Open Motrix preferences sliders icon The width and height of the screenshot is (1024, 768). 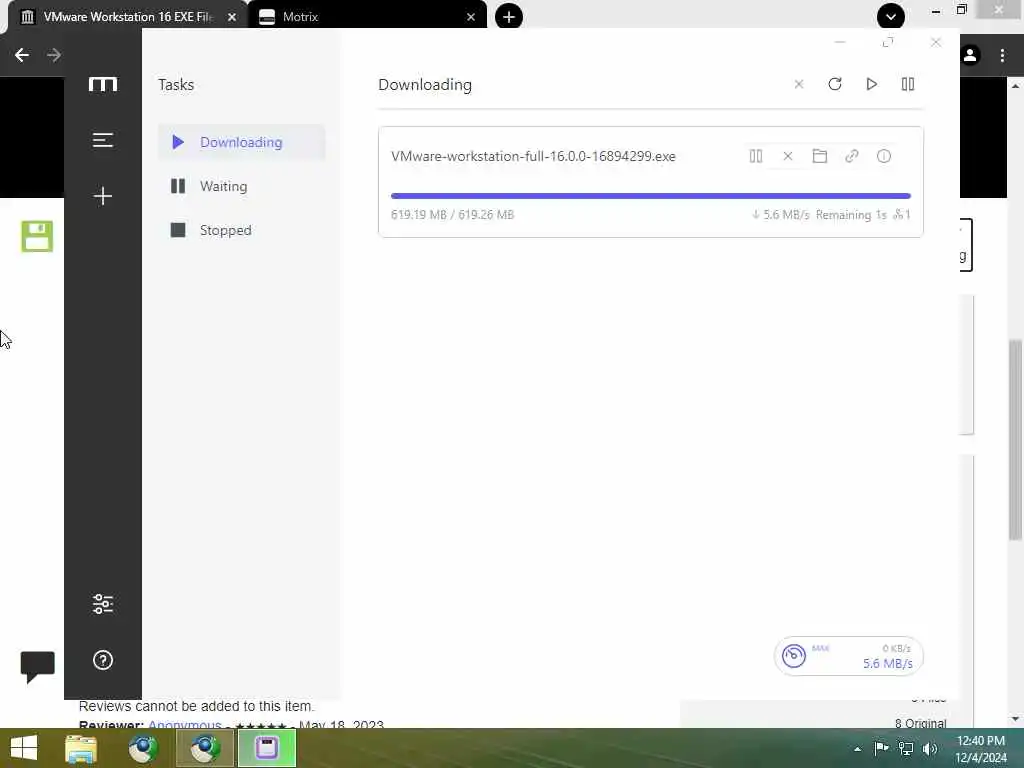tap(103, 603)
